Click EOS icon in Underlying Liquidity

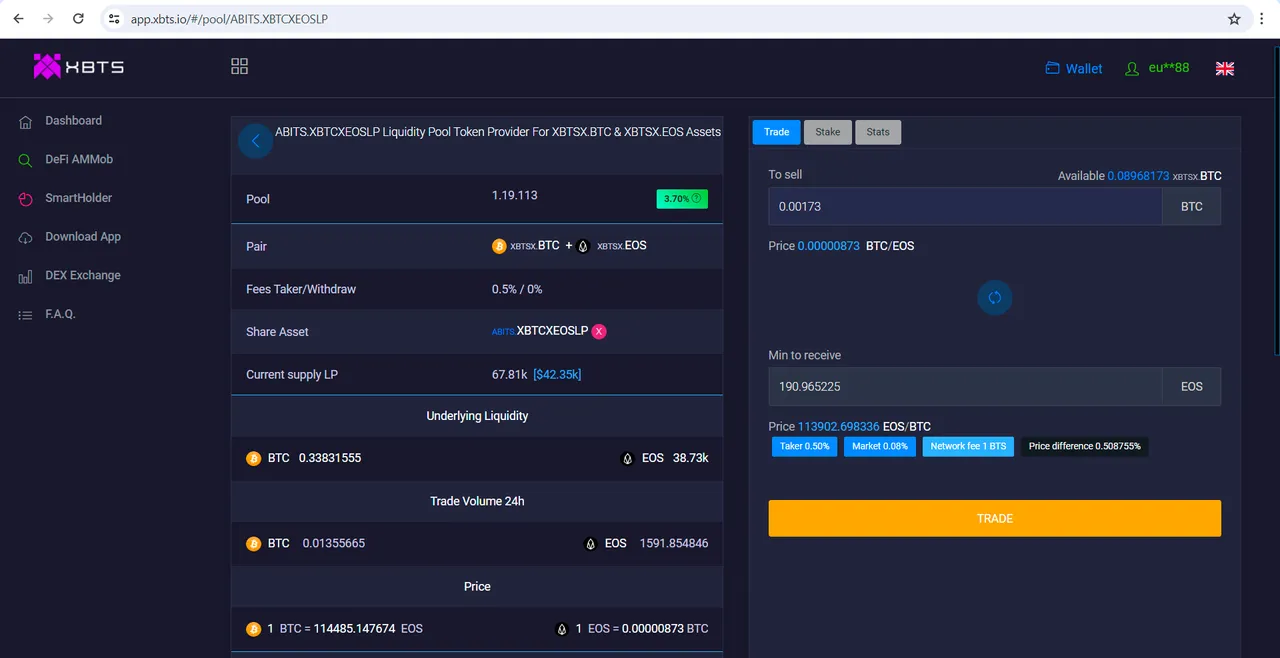[x=627, y=458]
